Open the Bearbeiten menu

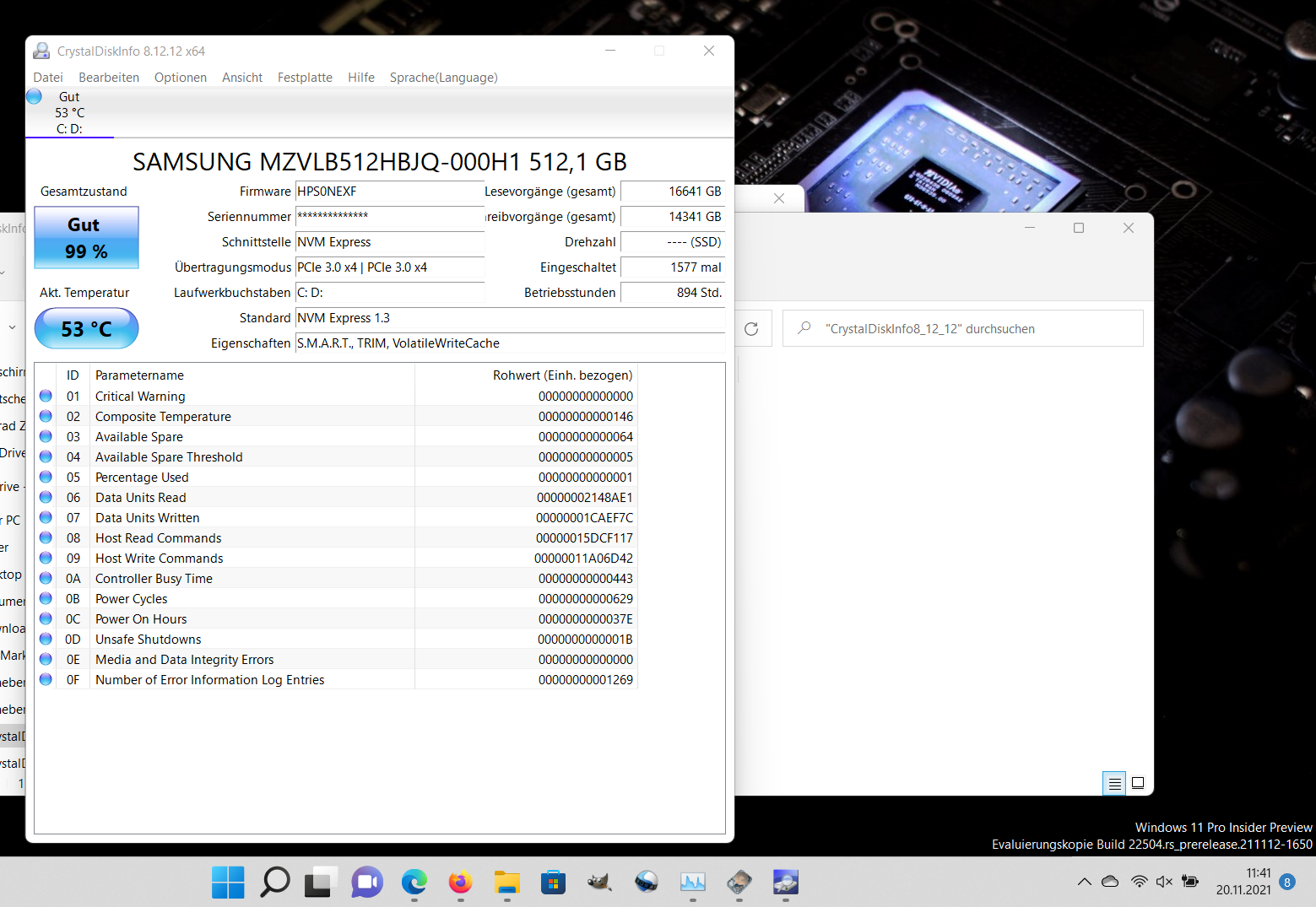coord(109,78)
